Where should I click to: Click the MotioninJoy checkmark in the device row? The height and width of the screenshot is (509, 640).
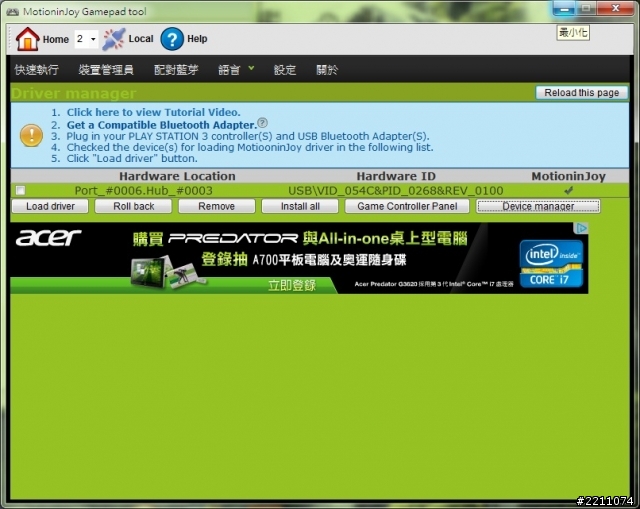[x=568, y=190]
